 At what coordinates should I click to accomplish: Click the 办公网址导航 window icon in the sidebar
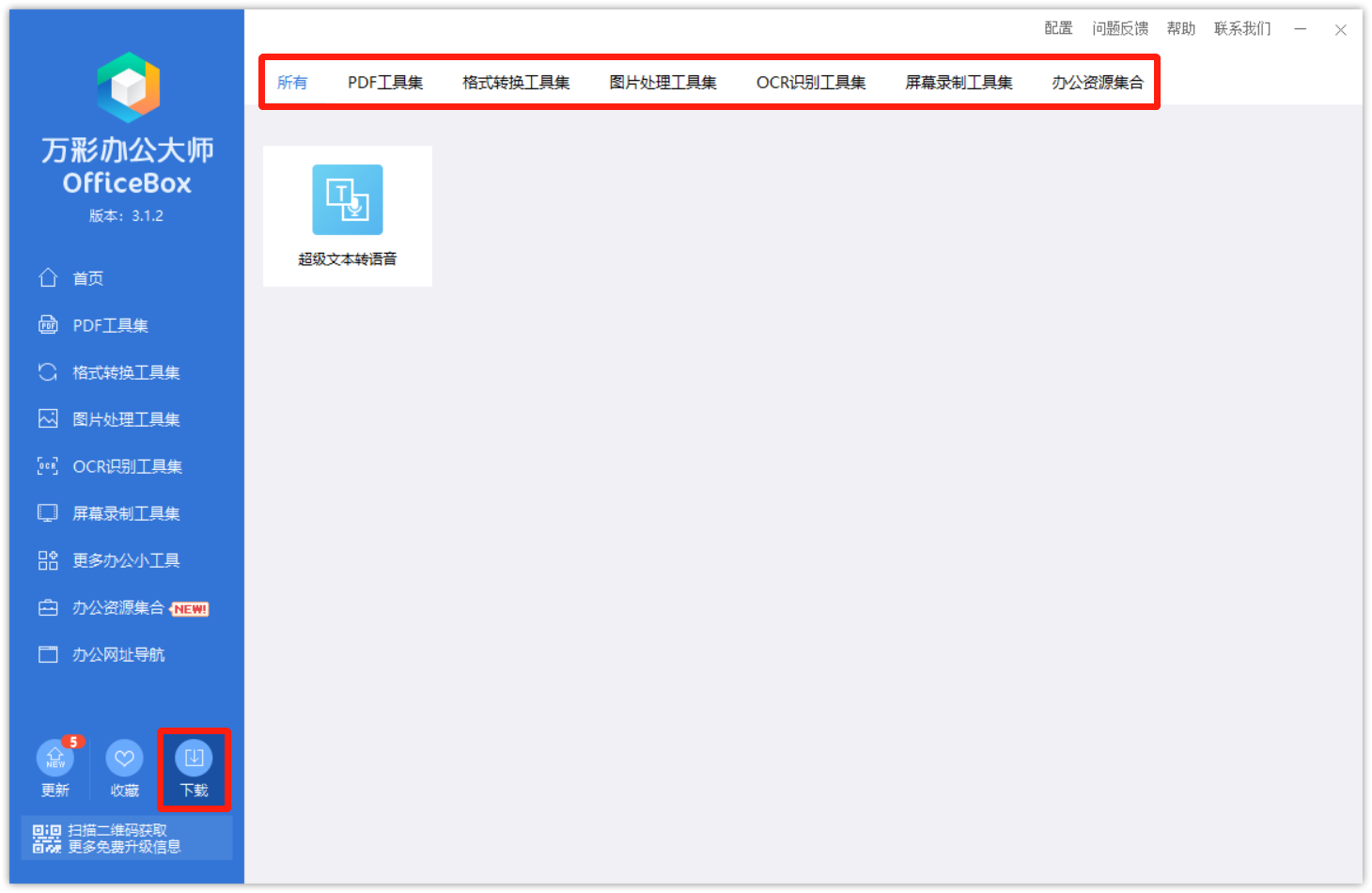point(48,654)
